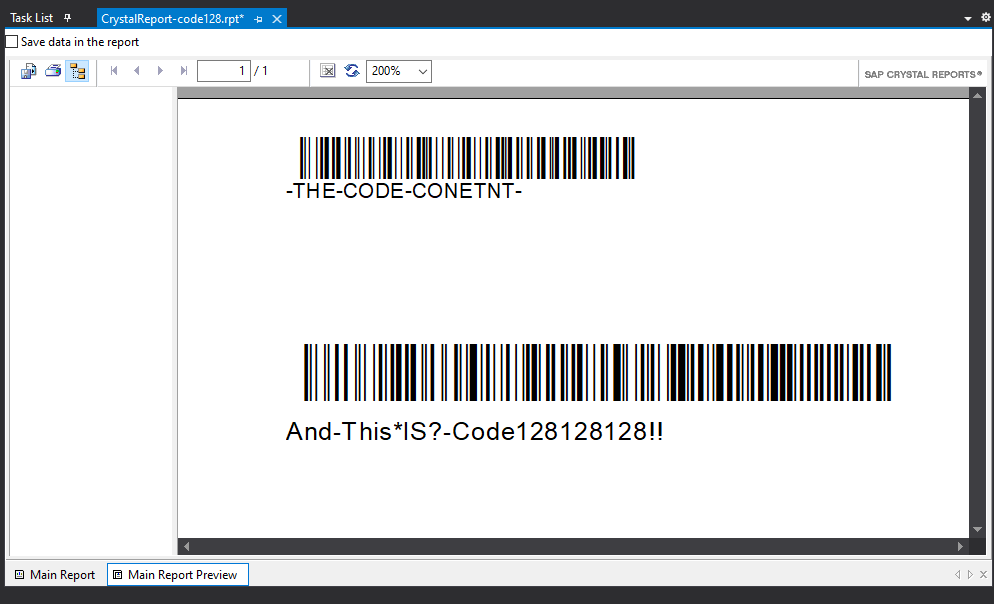Open the document tabs overflow dropdown

click(x=967, y=19)
